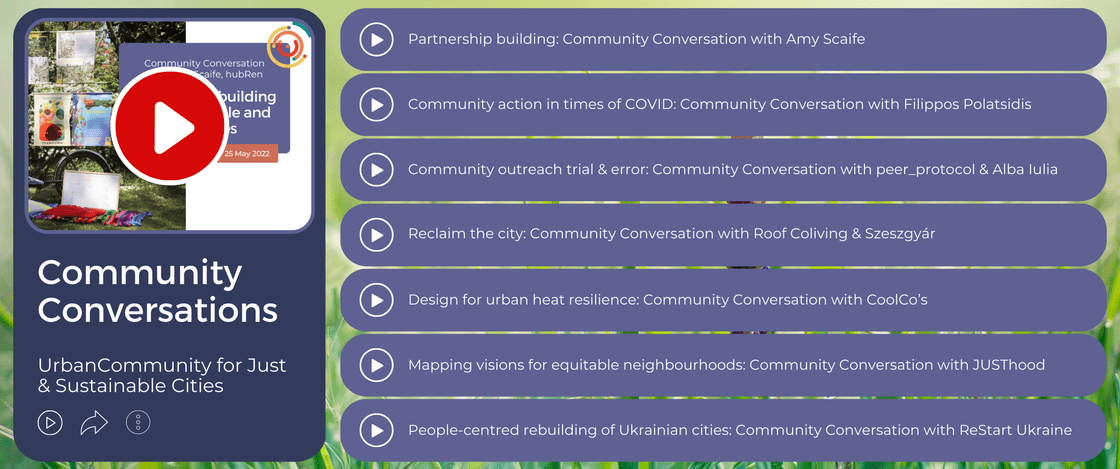Click the play icon beside the Filippos Polatsidis episode
1120x469 pixels.
376,105
